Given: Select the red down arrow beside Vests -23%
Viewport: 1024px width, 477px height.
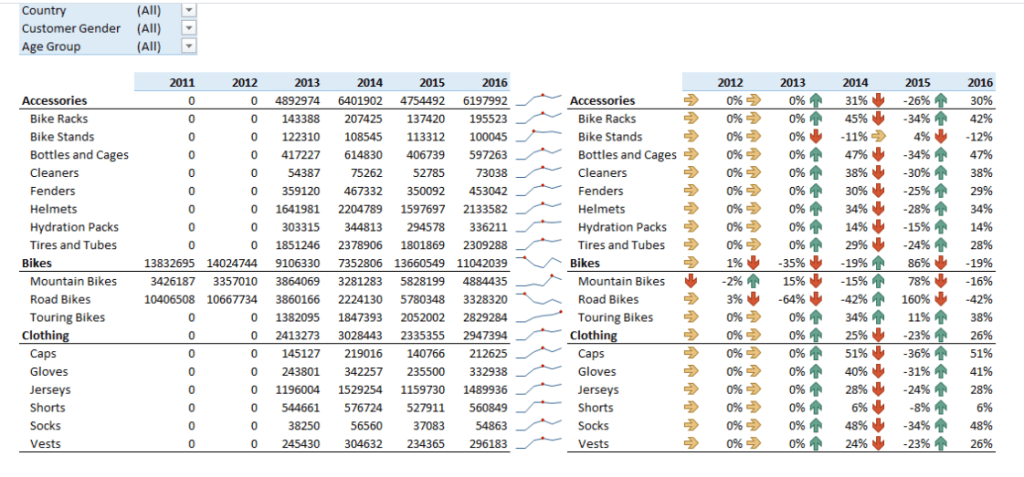Looking at the screenshot, I should 878,443.
